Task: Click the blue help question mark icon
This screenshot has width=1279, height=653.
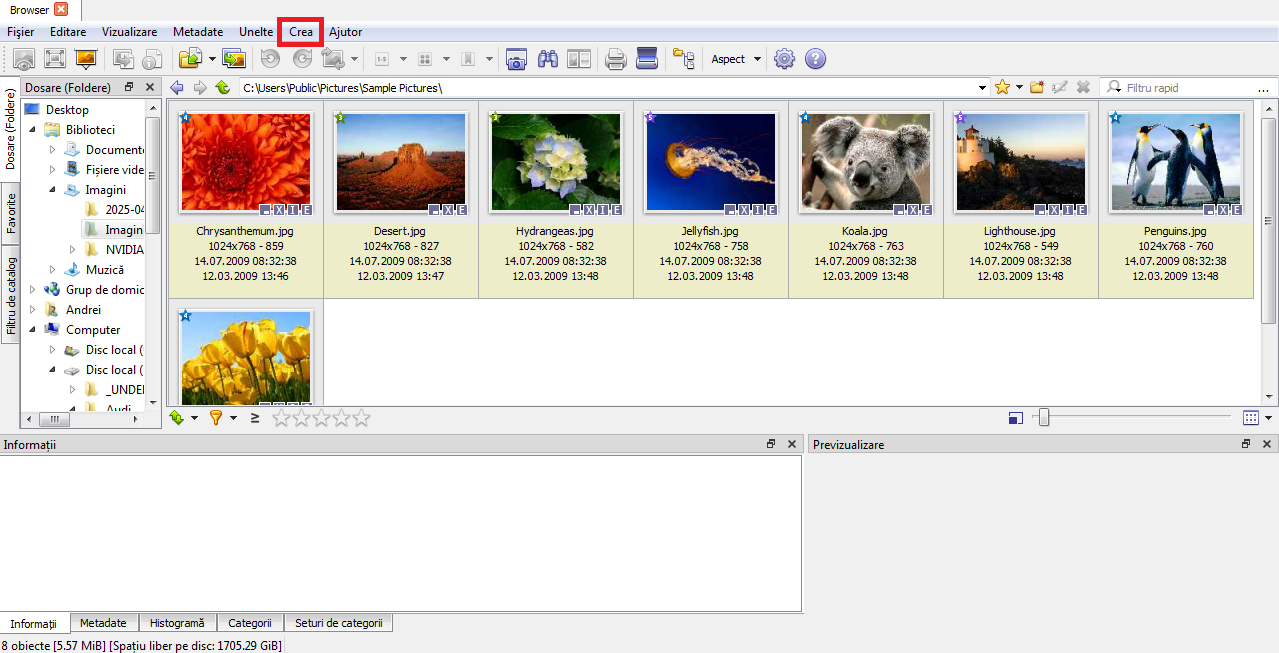Action: (x=815, y=59)
